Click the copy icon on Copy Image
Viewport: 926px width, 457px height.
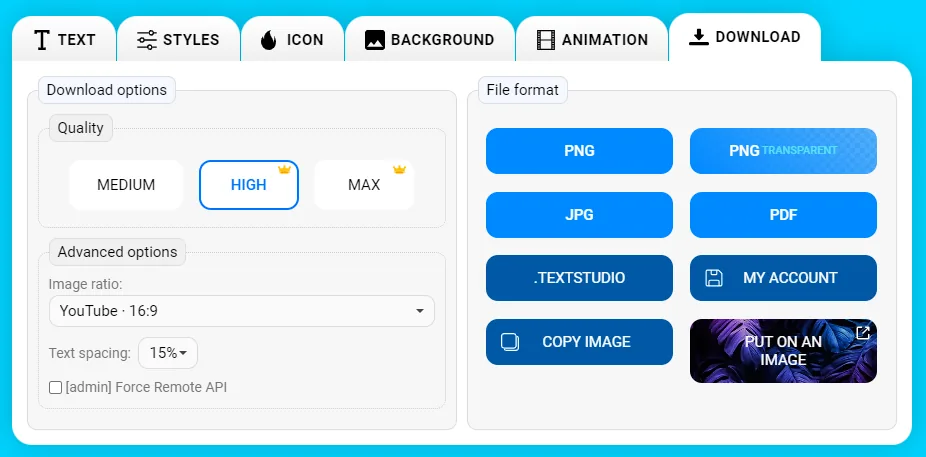510,342
